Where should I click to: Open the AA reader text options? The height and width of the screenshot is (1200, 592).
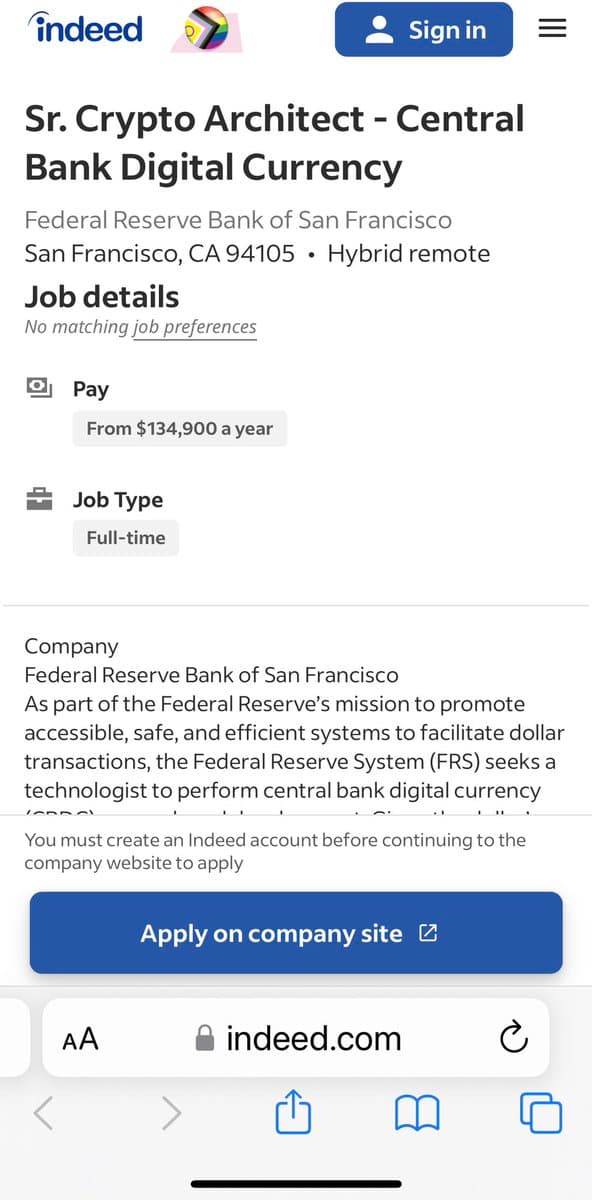(x=80, y=1039)
